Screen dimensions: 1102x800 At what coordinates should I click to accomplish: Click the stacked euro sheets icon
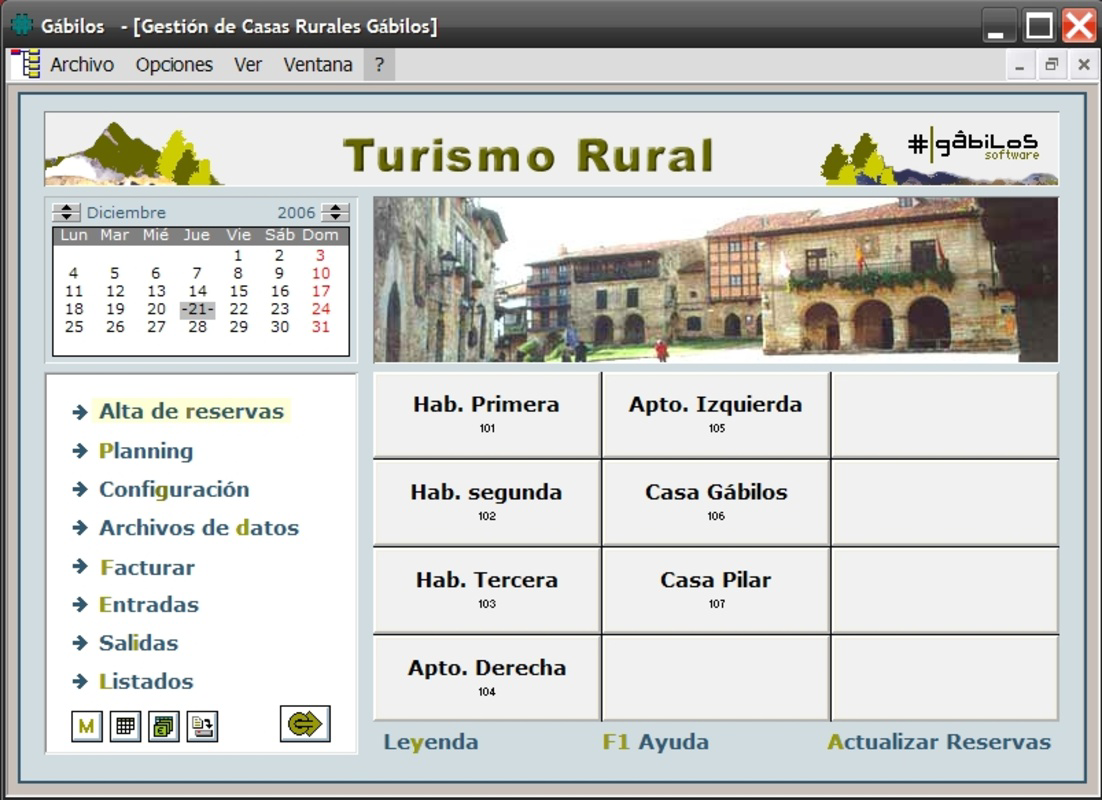coord(163,726)
